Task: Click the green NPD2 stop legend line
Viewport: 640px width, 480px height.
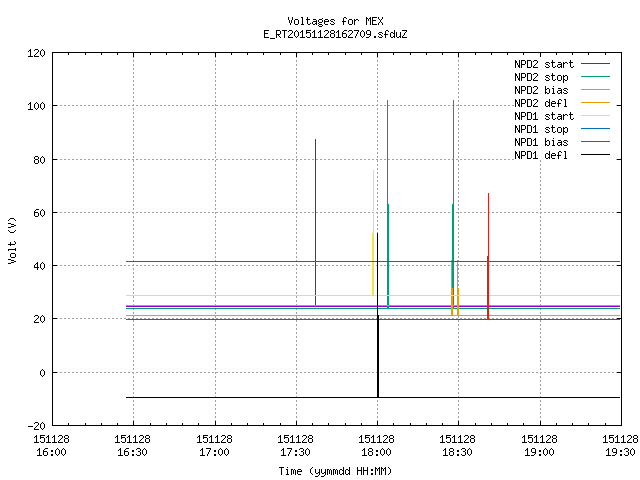Action: point(595,76)
